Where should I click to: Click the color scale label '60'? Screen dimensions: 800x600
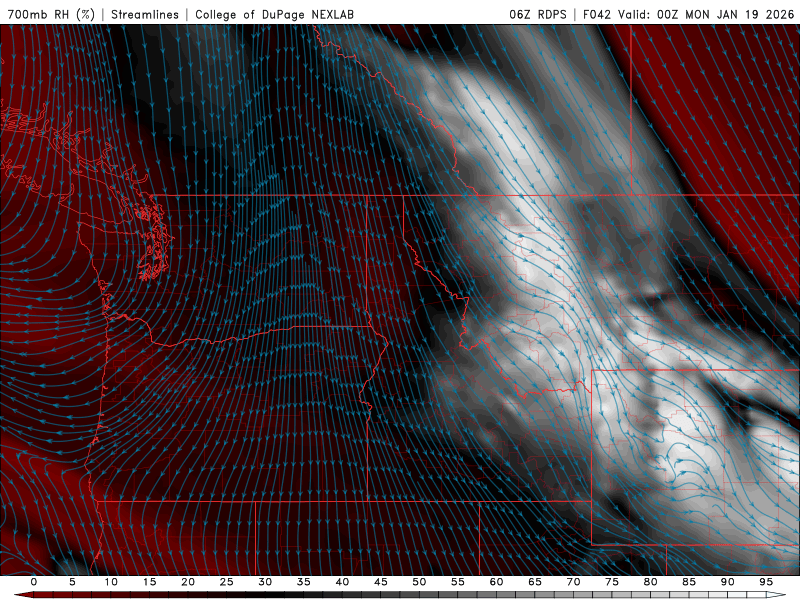496,582
